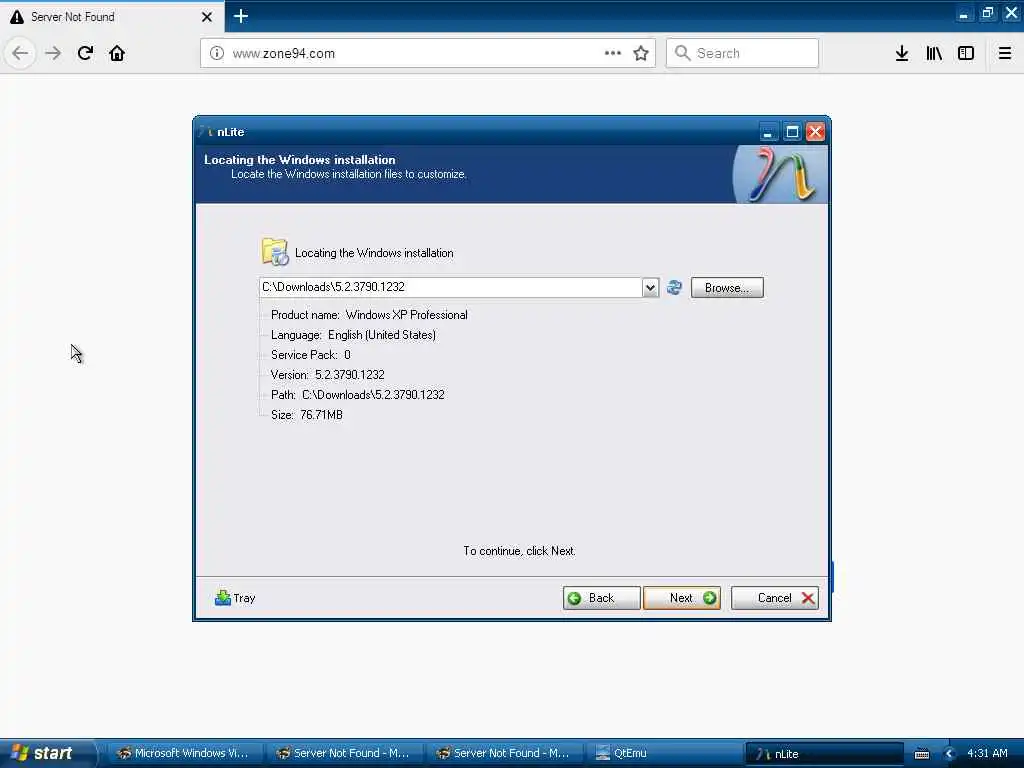The image size is (1024, 768).
Task: Select Language English (United States) text
Action: pos(353,335)
